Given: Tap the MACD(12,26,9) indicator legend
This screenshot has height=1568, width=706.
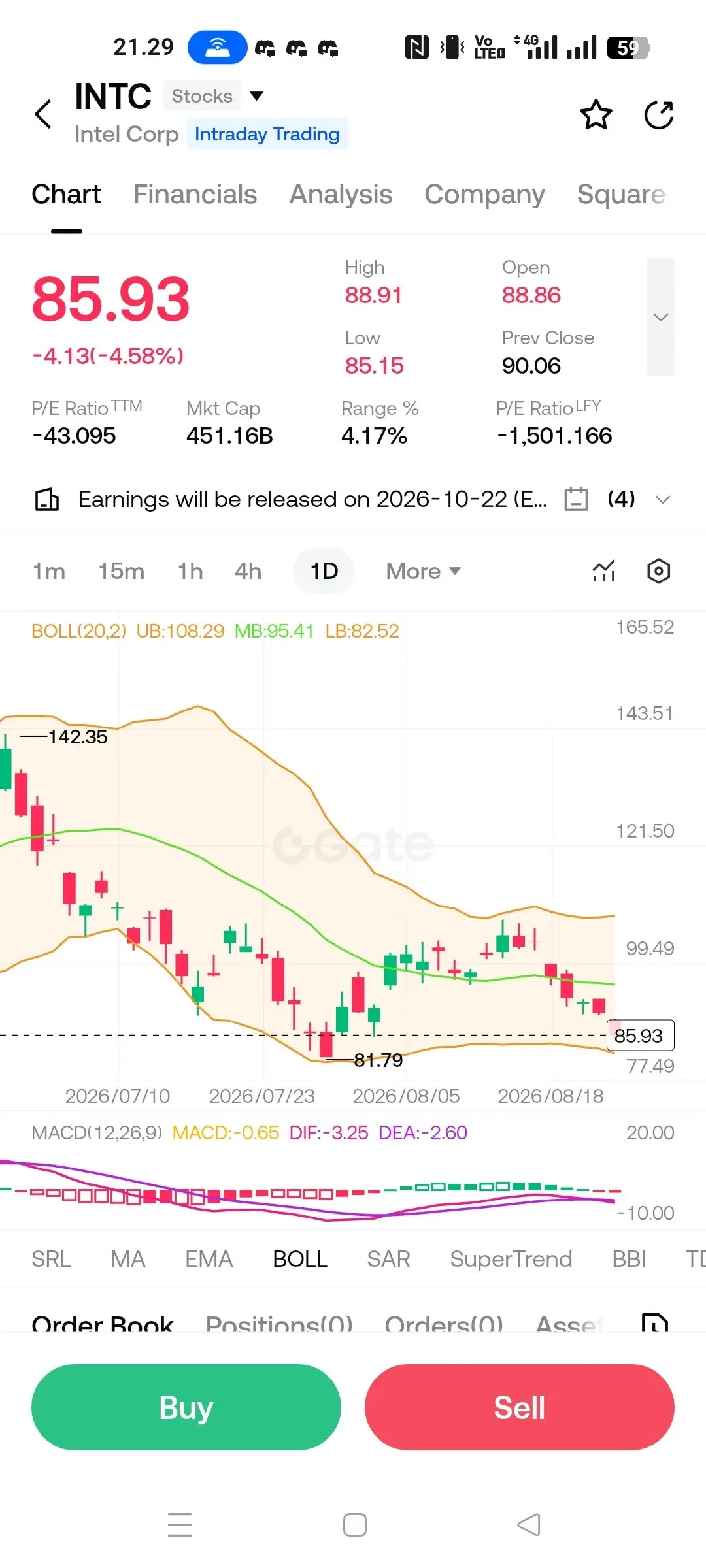Looking at the screenshot, I should tap(97, 1132).
